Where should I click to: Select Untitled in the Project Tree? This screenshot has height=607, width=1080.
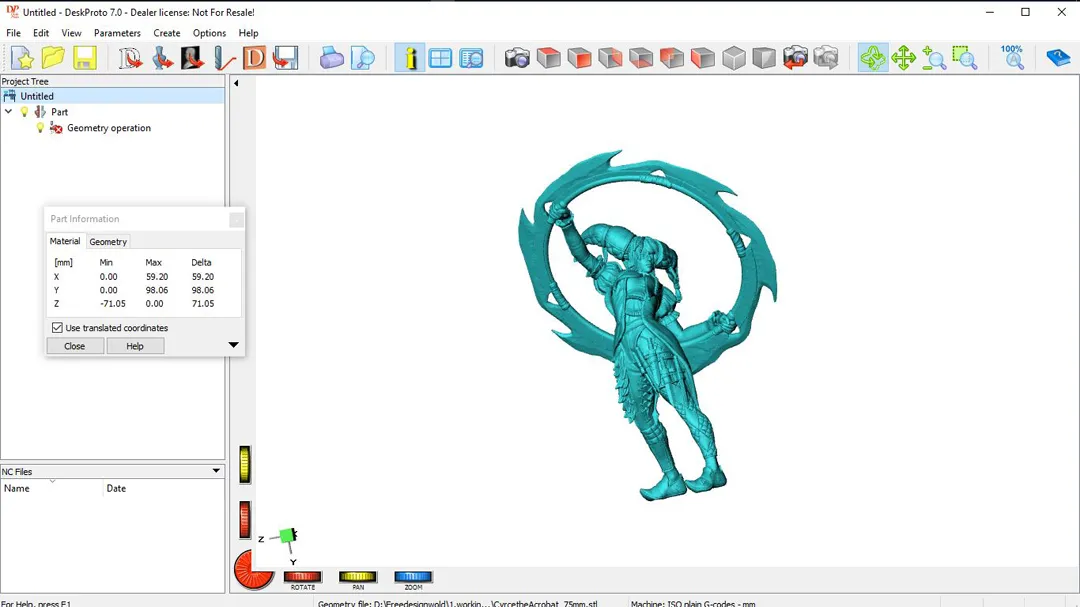(x=37, y=96)
